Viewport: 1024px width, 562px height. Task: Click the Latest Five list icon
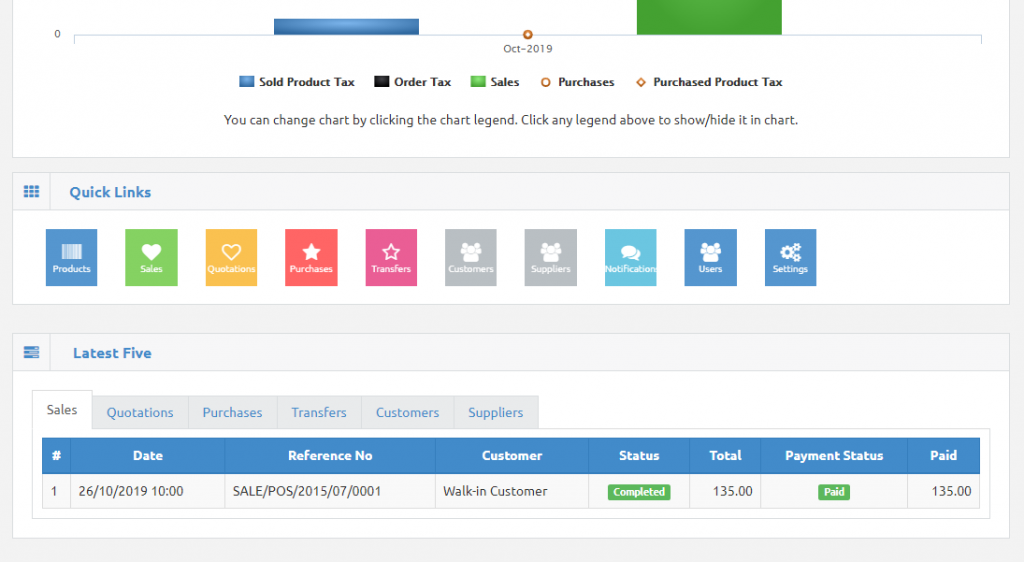click(x=31, y=352)
